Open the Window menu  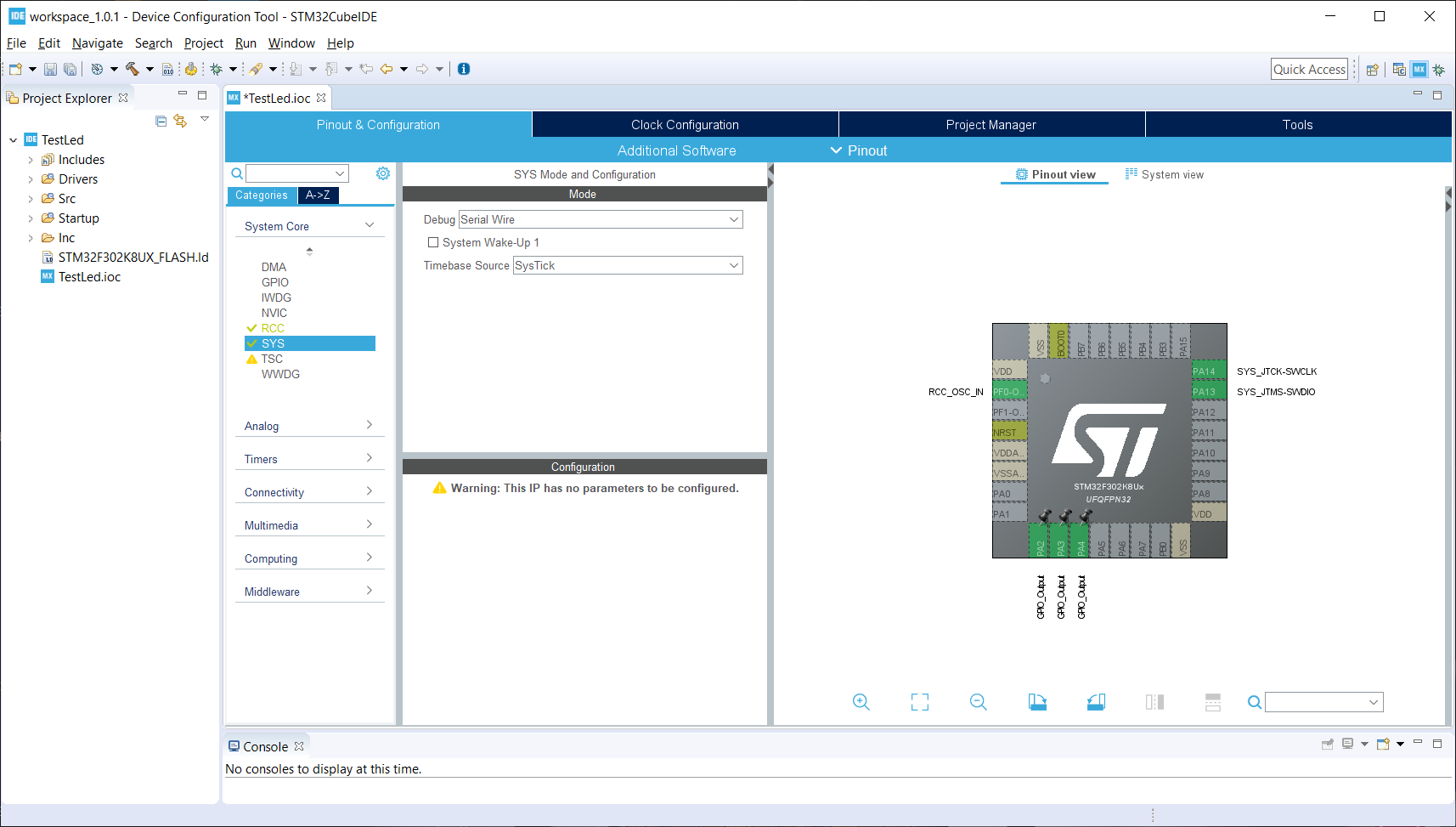tap(291, 43)
